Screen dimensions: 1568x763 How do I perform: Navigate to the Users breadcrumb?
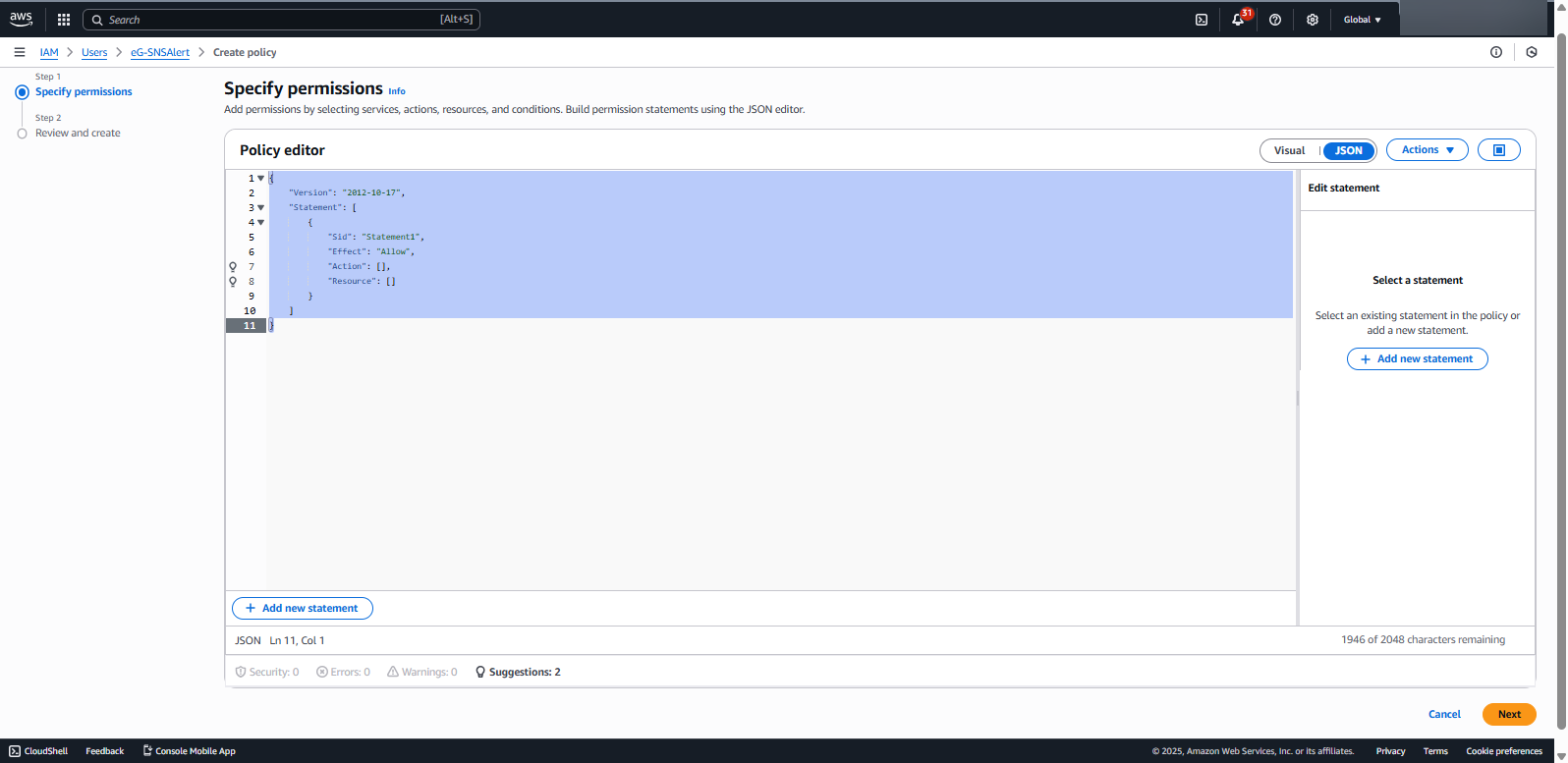click(x=94, y=52)
